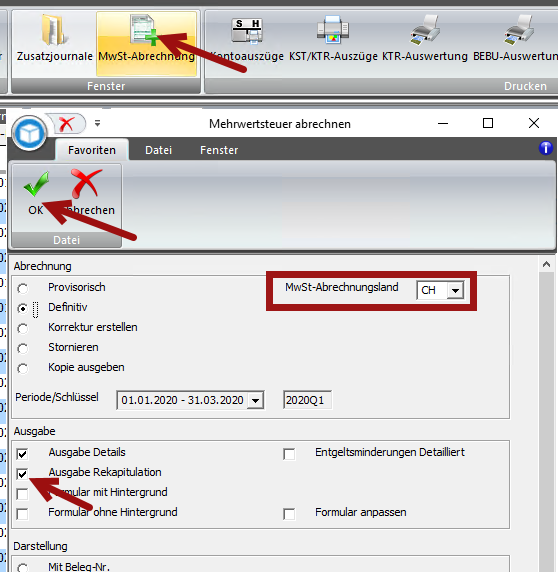Viewport: 558px width, 572px height.
Task: Enable Formular mit Hintergrund checkbox
Action: [x=22, y=494]
